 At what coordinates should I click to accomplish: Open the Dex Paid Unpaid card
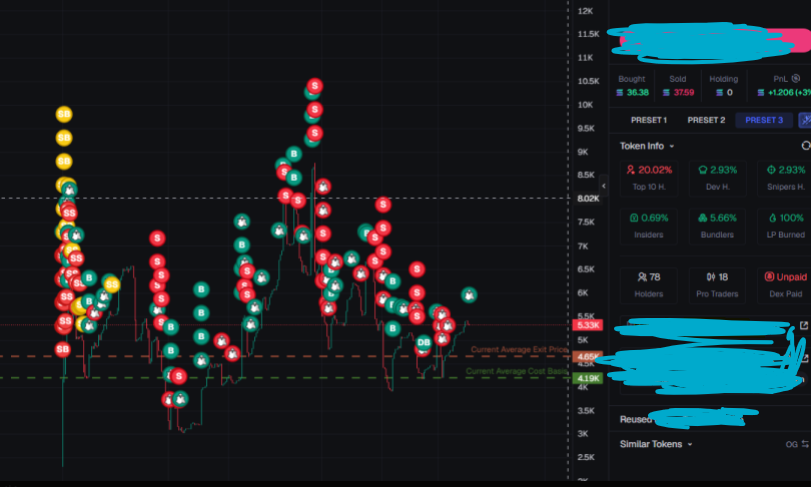click(x=784, y=285)
